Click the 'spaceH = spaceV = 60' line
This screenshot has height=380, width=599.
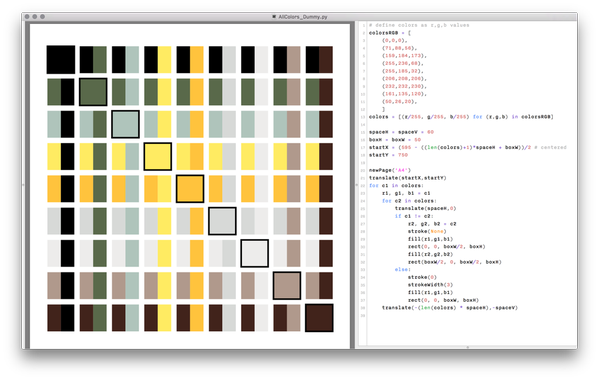pyautogui.click(x=401, y=132)
